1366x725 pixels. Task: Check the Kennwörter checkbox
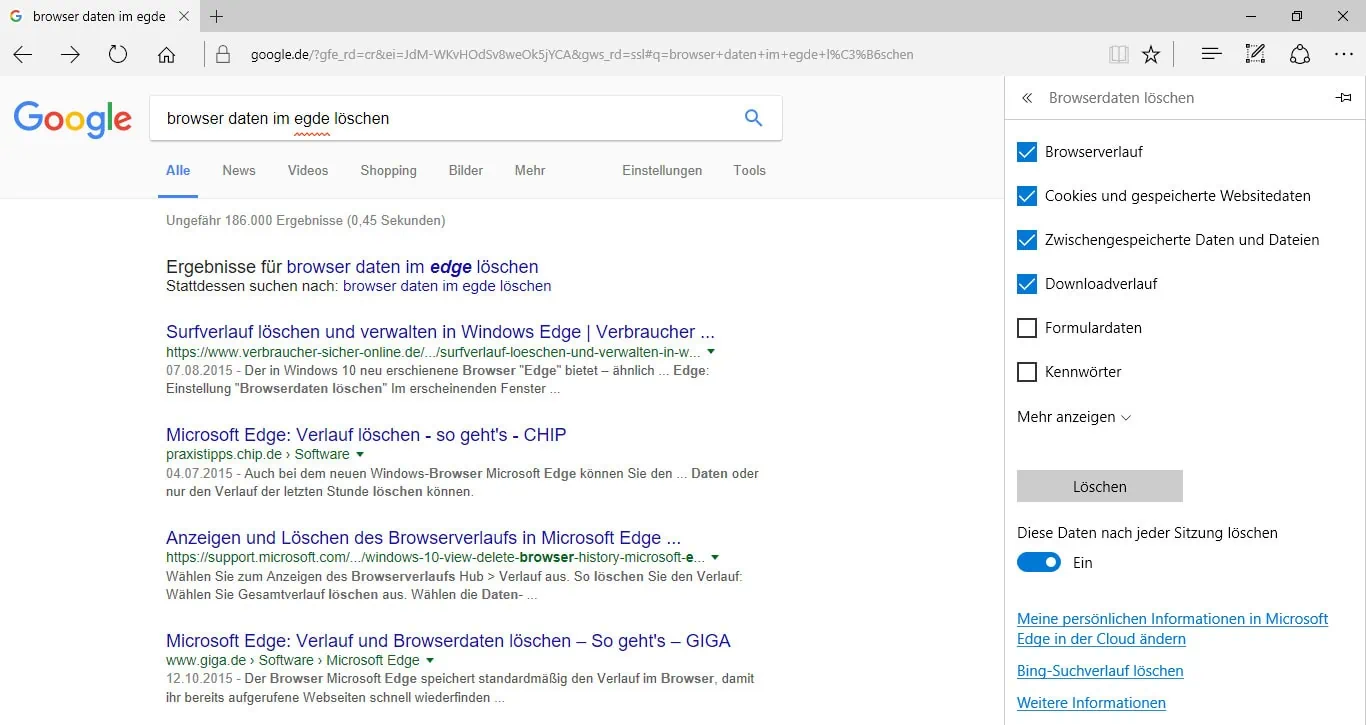point(1027,372)
